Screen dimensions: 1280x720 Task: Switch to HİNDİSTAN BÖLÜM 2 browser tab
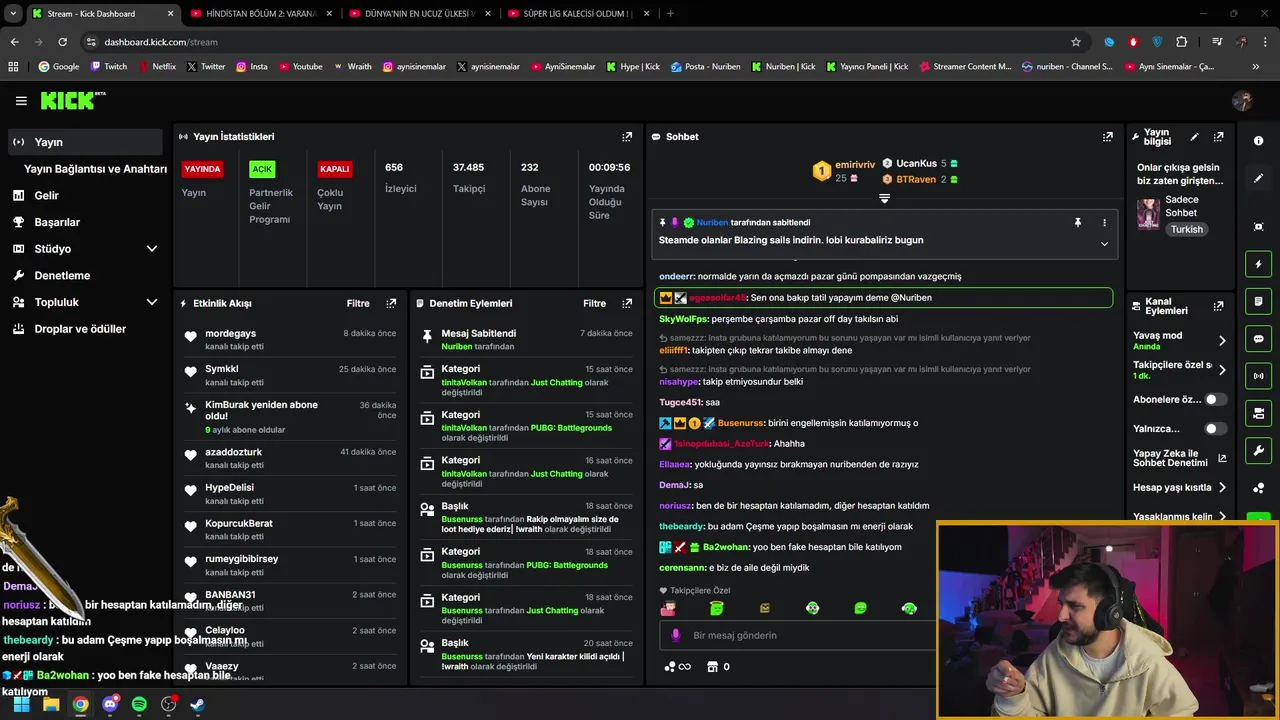(260, 14)
